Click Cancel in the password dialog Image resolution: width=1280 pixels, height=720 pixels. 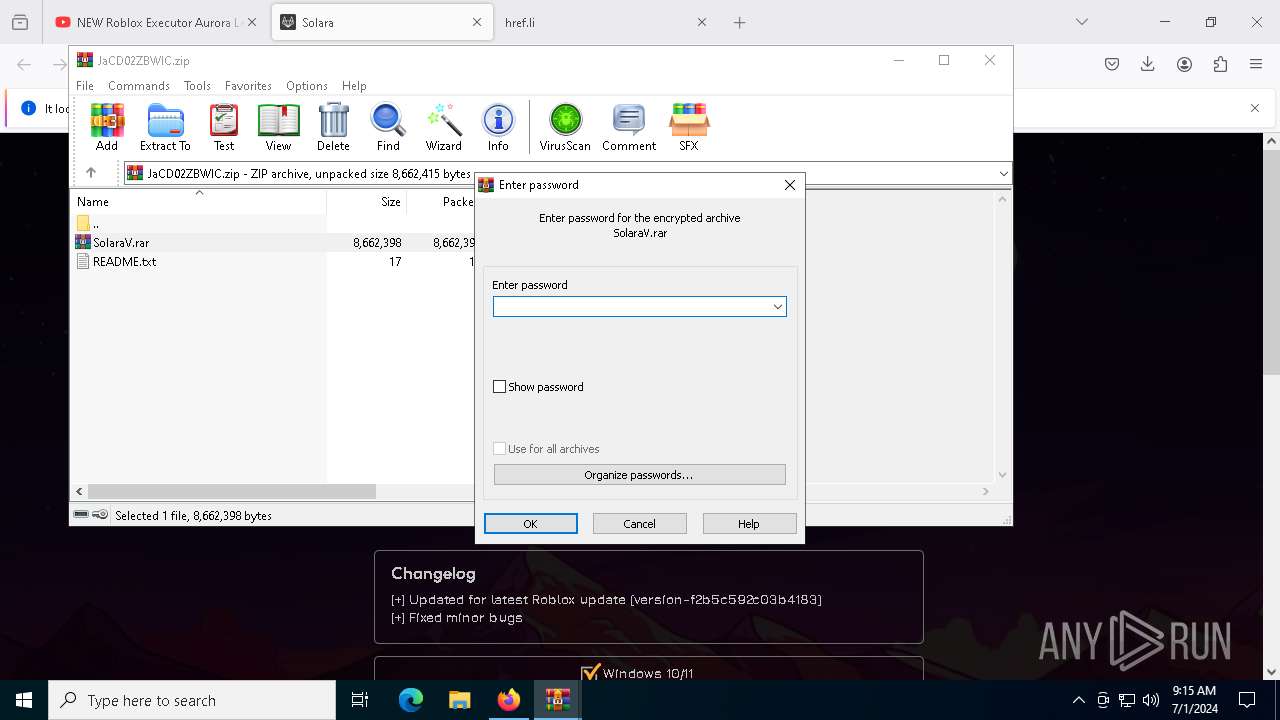point(639,524)
